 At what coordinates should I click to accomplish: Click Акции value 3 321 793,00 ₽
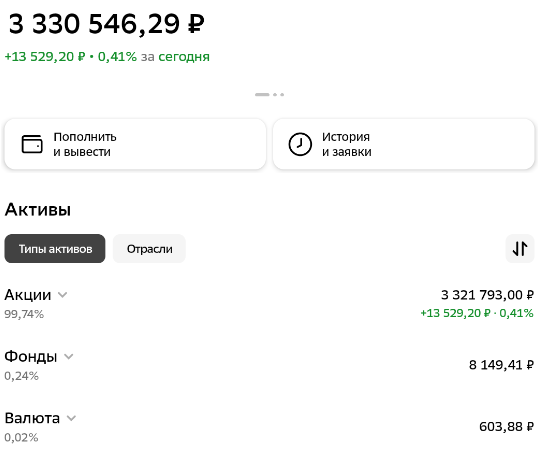coord(487,295)
